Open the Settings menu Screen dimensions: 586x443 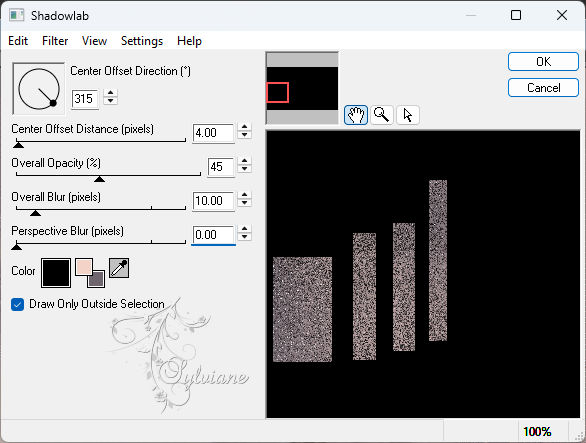(x=142, y=41)
